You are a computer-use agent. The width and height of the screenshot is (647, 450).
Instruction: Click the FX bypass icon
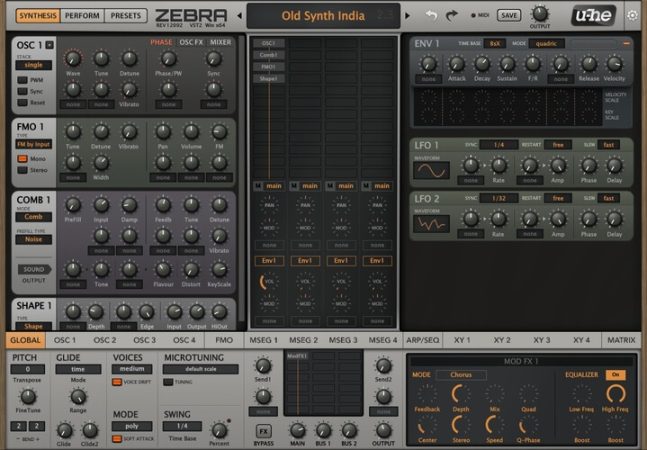pos(263,431)
